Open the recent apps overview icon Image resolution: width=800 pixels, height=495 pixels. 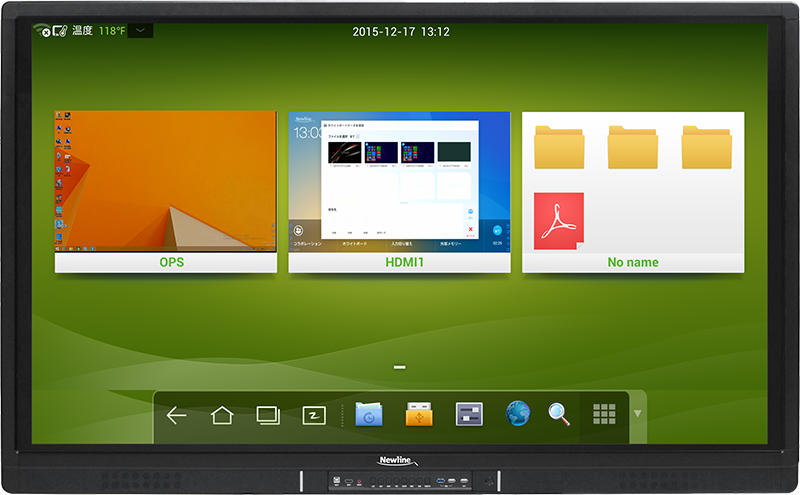(x=268, y=415)
